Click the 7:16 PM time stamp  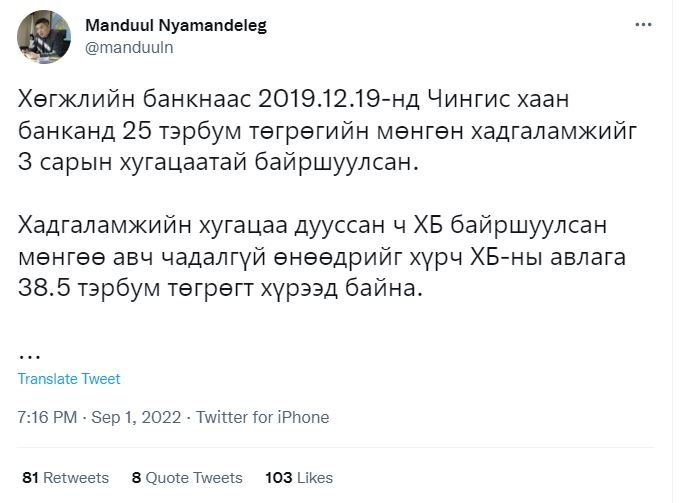[x=47, y=417]
